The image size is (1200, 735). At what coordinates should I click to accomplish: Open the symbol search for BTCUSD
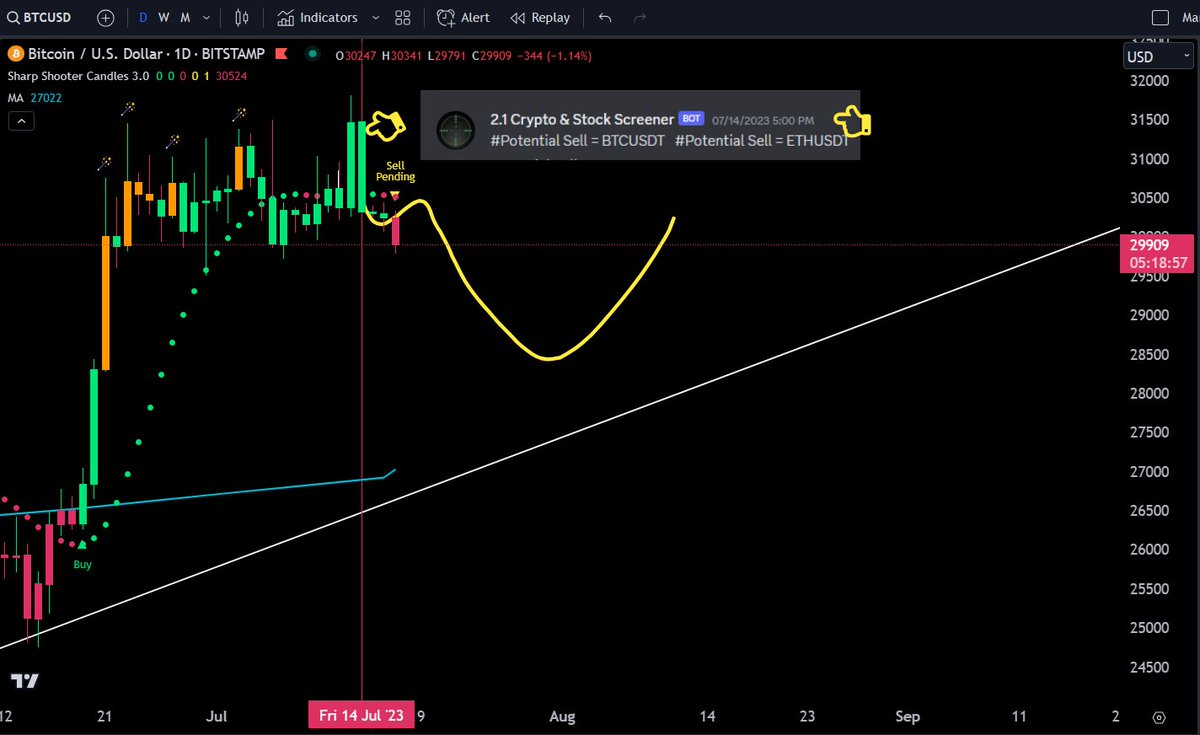40,17
